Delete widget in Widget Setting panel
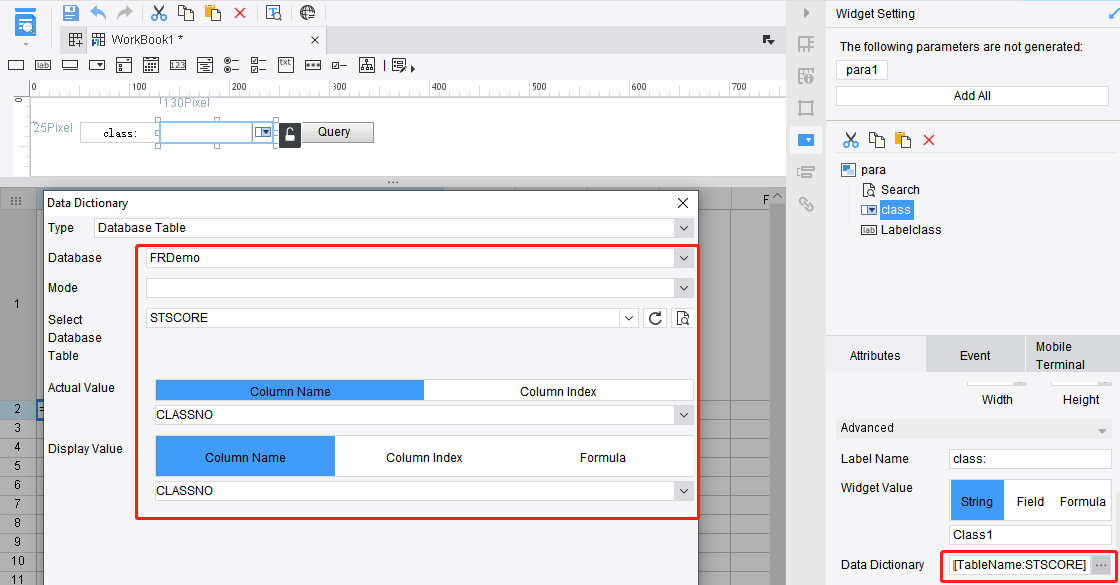The height and width of the screenshot is (585, 1120). point(929,140)
